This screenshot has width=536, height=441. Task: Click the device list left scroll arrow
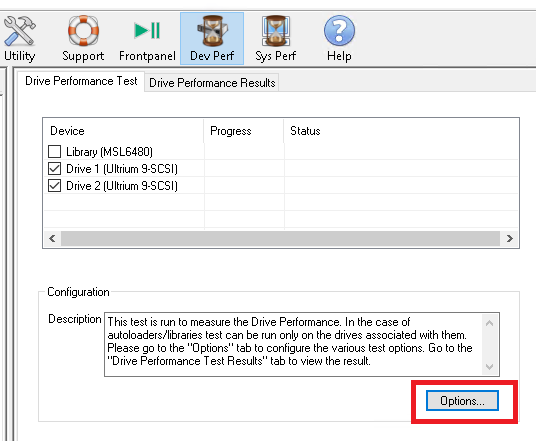pyautogui.click(x=52, y=238)
